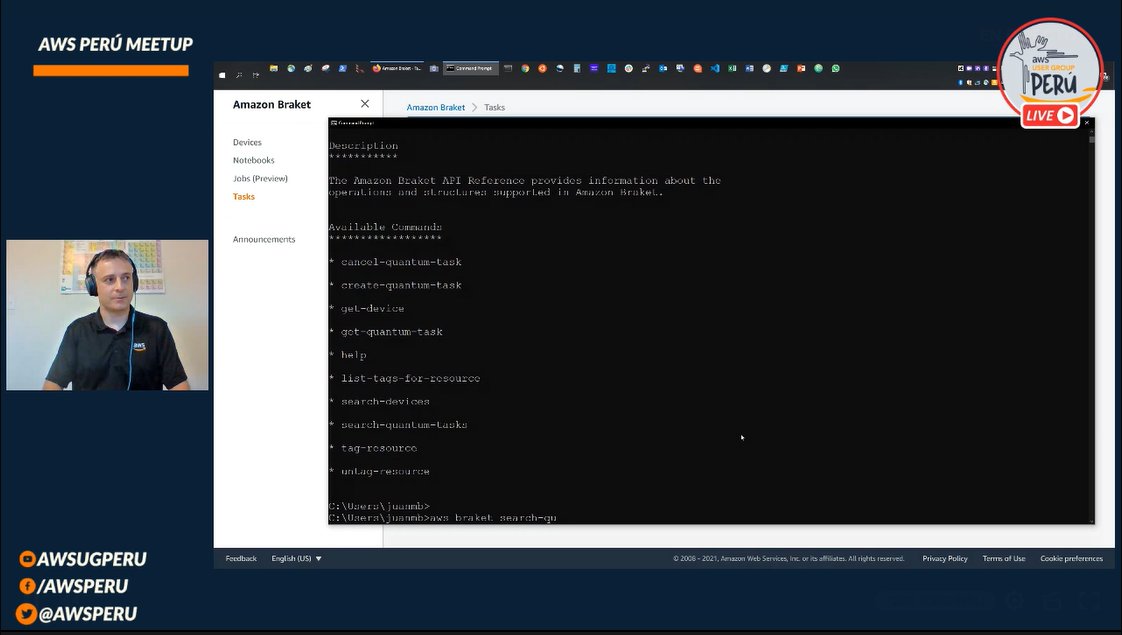Open File Explorer from the taskbar
1122x635 pixels.
(273, 68)
